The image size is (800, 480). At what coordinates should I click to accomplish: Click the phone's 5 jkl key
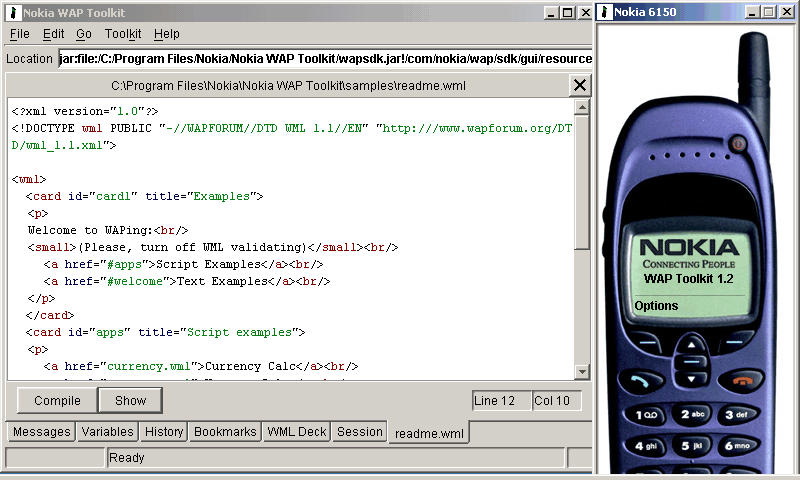[x=692, y=446]
